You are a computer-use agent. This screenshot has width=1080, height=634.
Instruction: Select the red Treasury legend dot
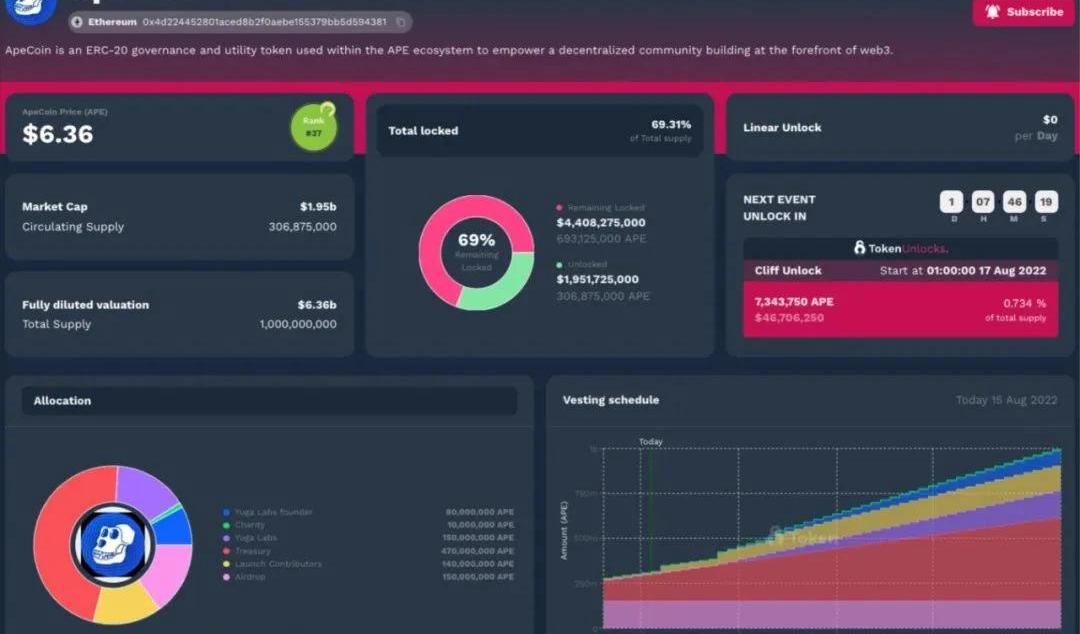[227, 551]
